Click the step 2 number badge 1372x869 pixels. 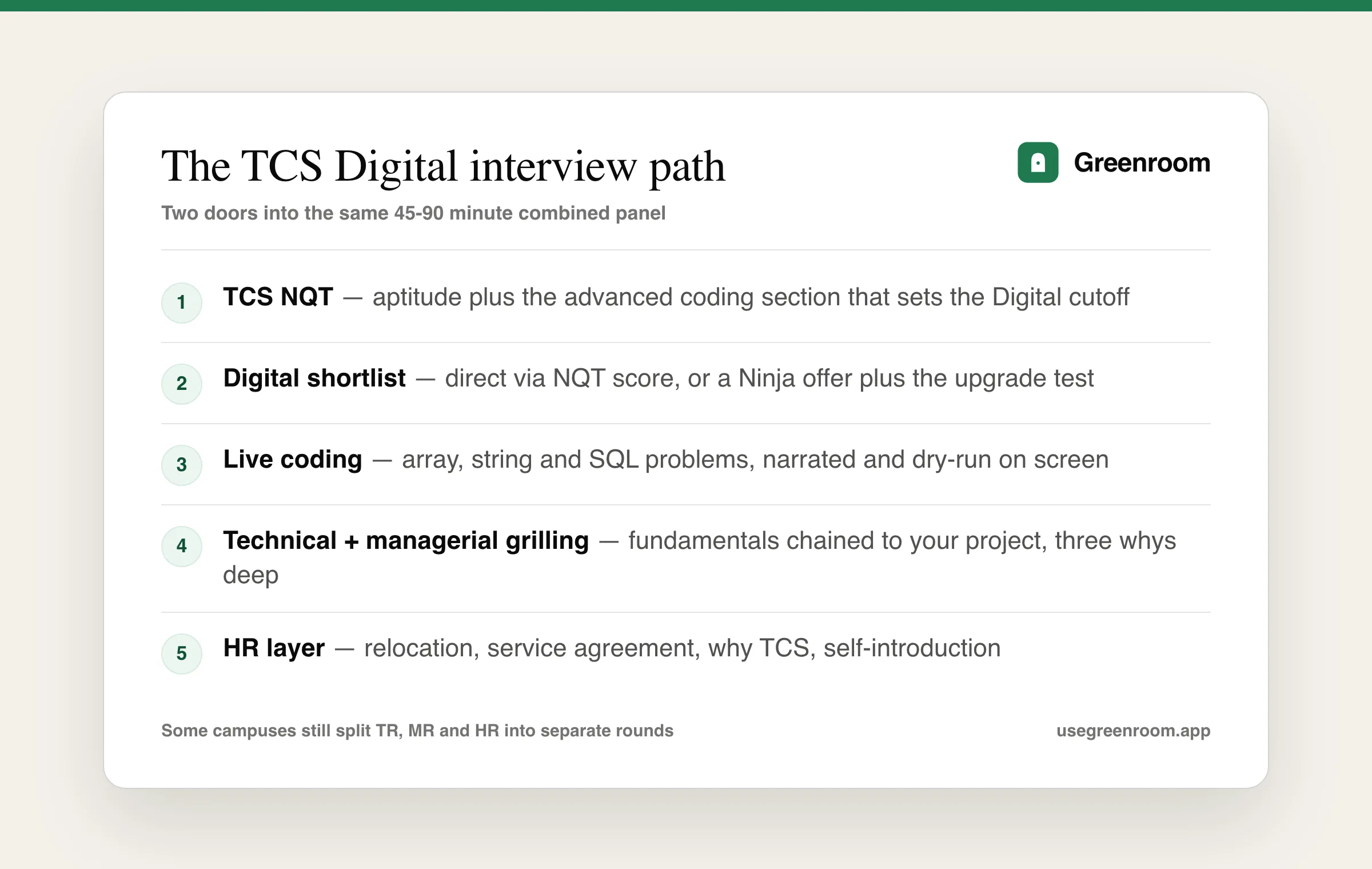pyautogui.click(x=182, y=384)
